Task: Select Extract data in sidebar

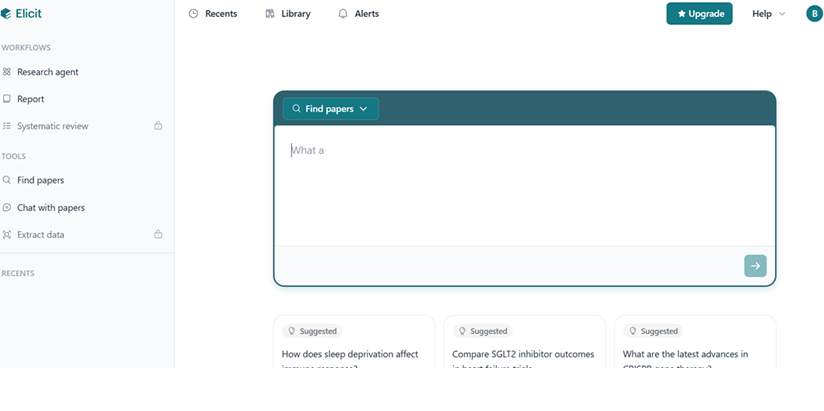Action: (40, 235)
